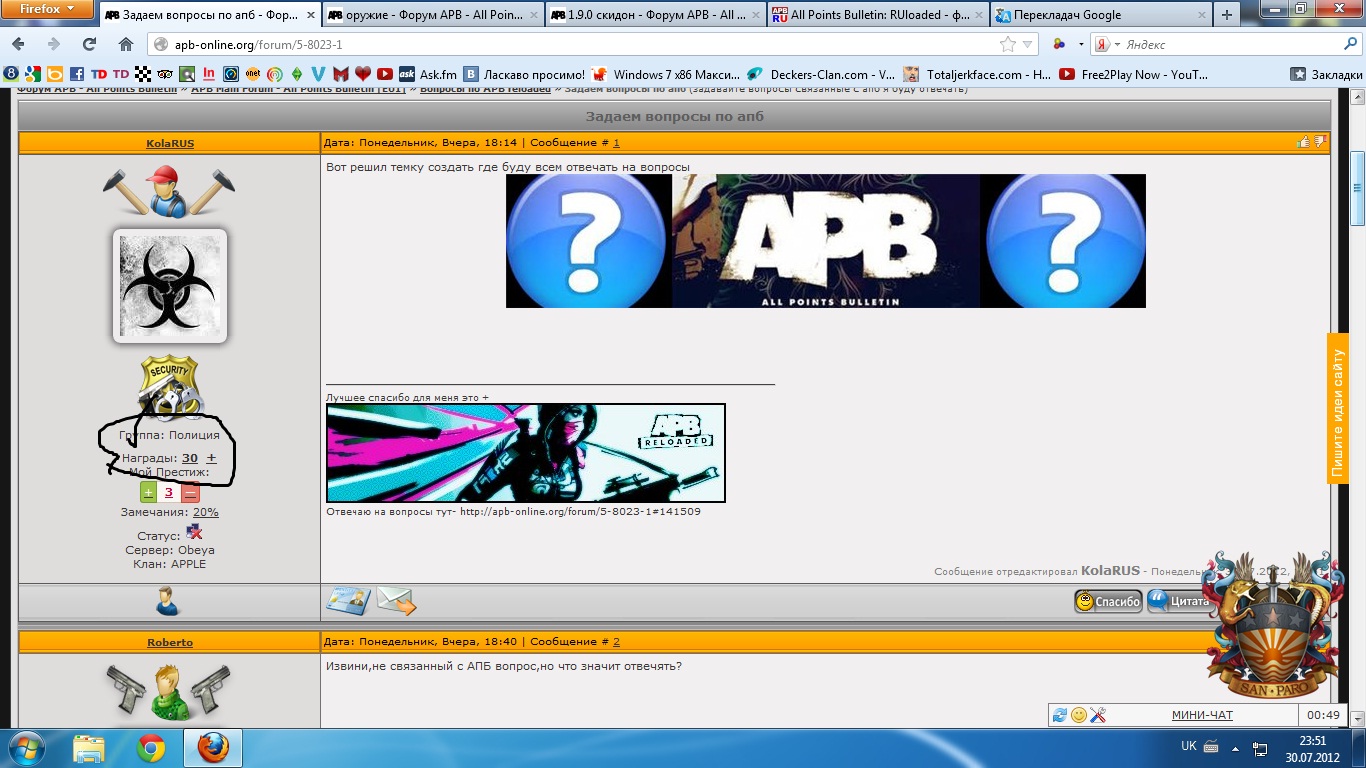
Task: Send private message via envelope icon
Action: pos(396,601)
